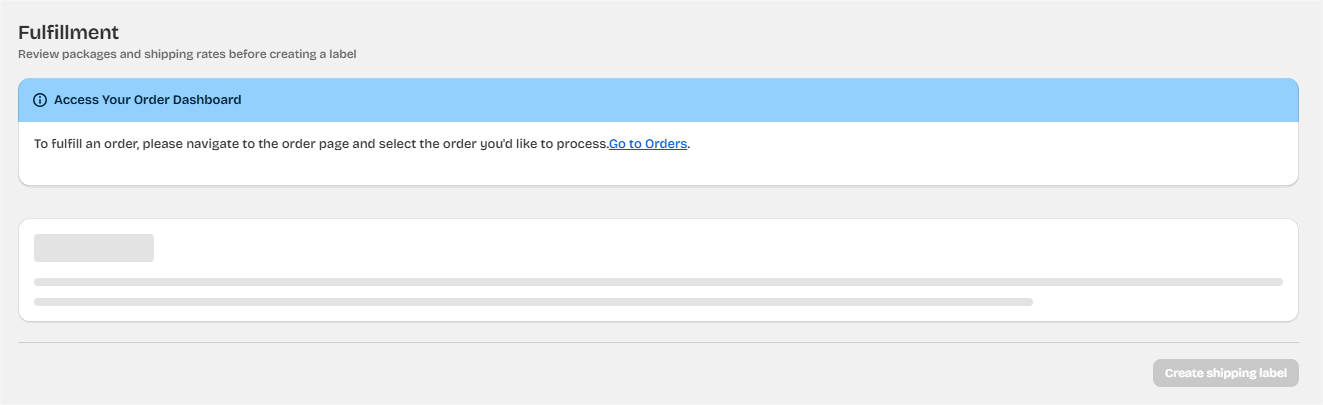
Task: Click the white body area of the order notice card
Action: click(900, 165)
